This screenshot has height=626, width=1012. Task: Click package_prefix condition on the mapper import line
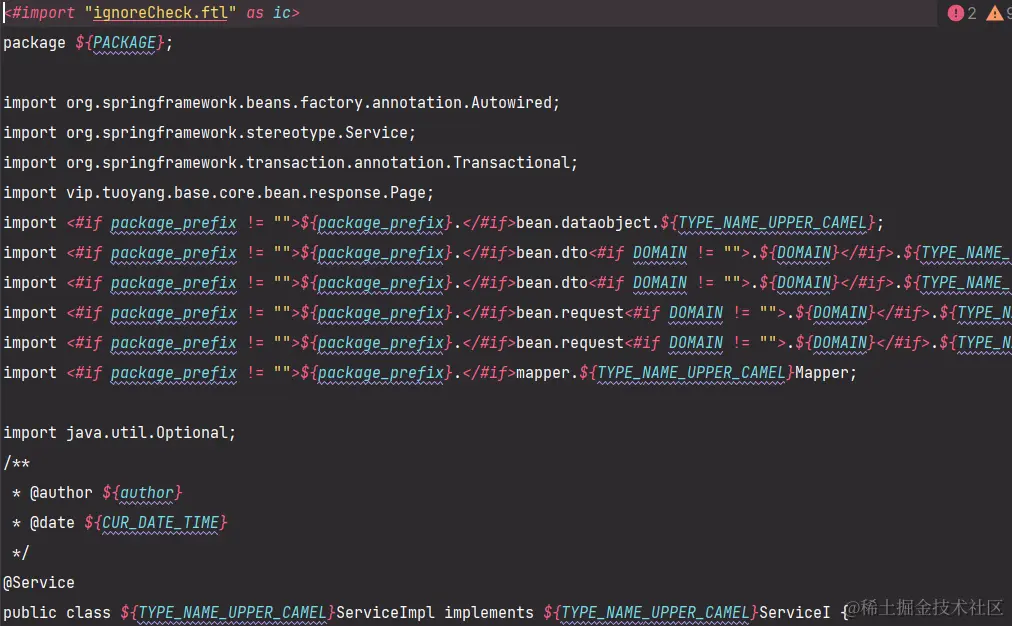[174, 373]
